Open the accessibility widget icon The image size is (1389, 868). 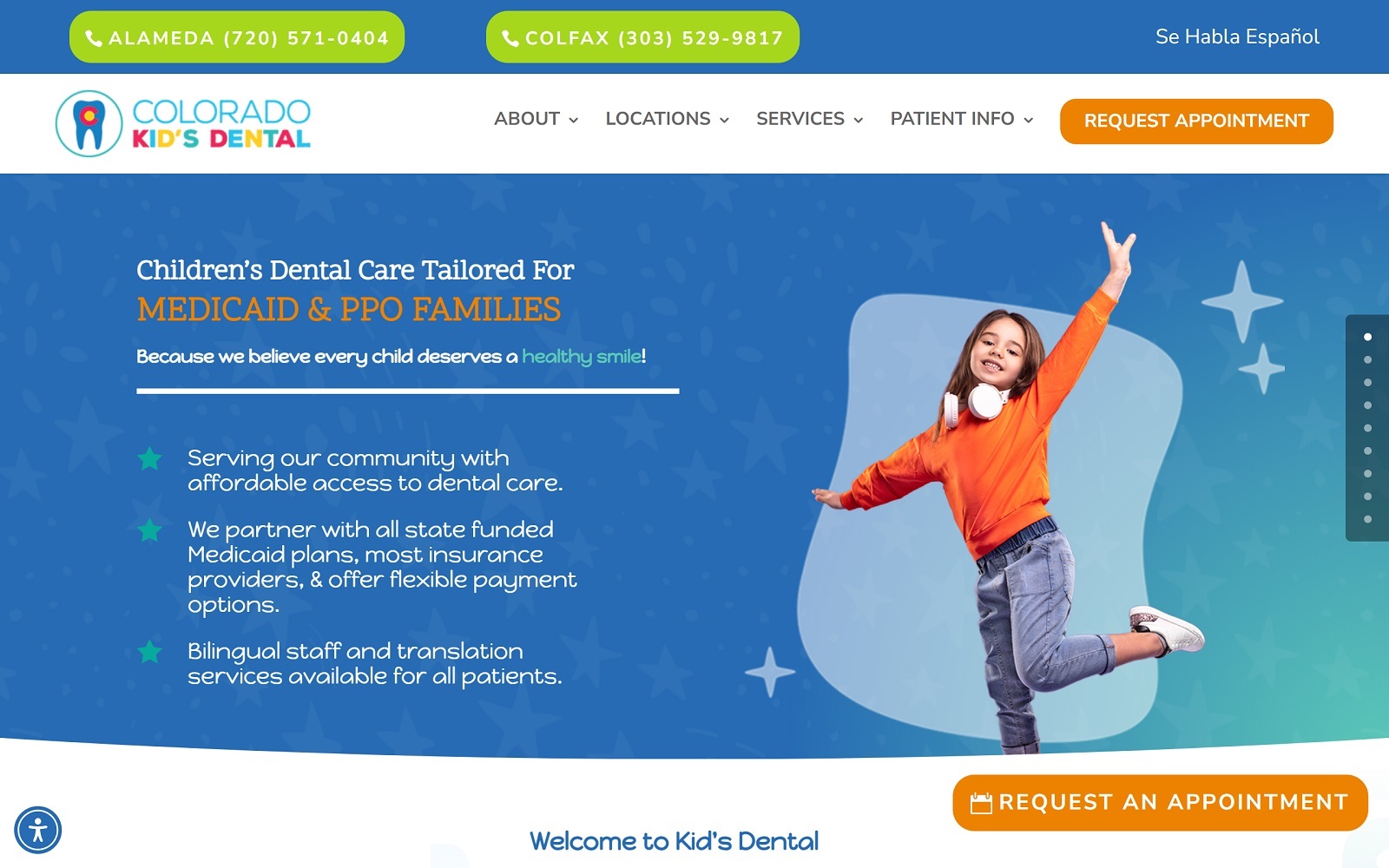[x=37, y=830]
